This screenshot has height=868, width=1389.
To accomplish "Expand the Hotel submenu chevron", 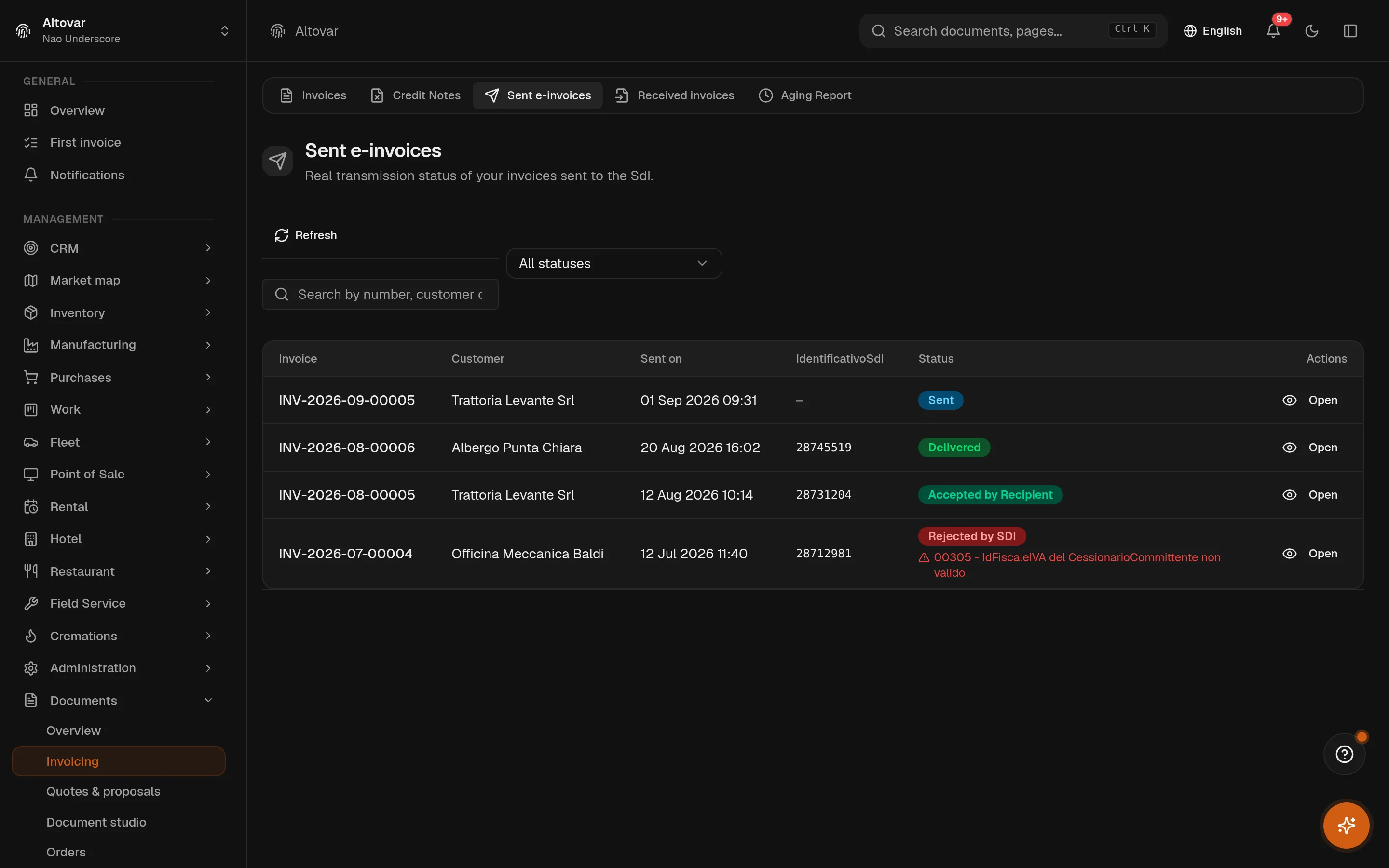I will [x=208, y=539].
